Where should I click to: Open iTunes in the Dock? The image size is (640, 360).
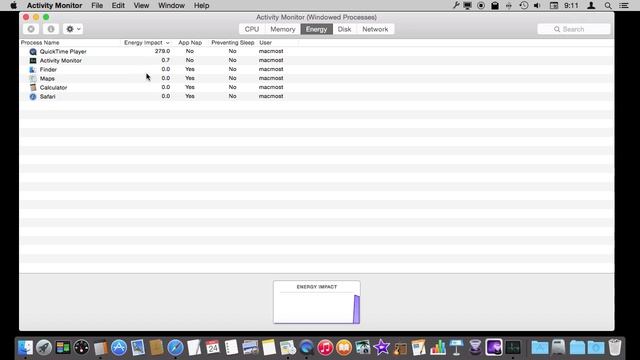pyautogui.click(x=325, y=348)
